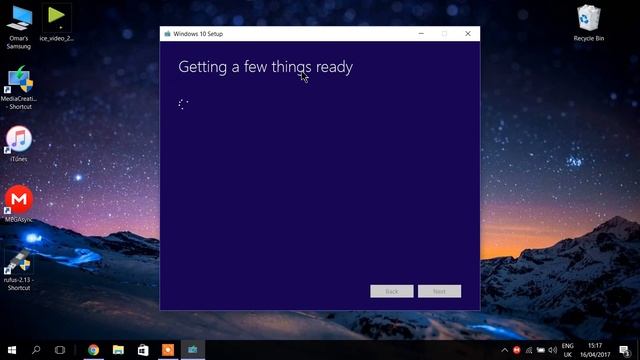Open the iTunes desktop shortcut
Image resolution: width=640 pixels, height=360 pixels.
(x=19, y=144)
